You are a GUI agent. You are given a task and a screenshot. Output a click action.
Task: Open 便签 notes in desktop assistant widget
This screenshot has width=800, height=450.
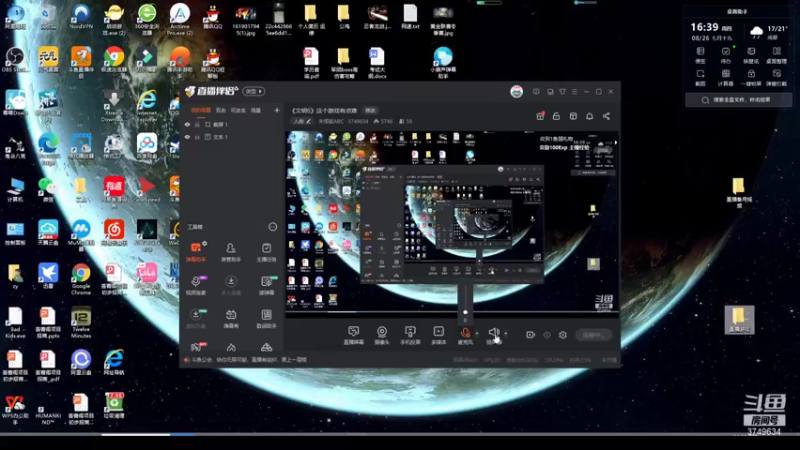[700, 55]
